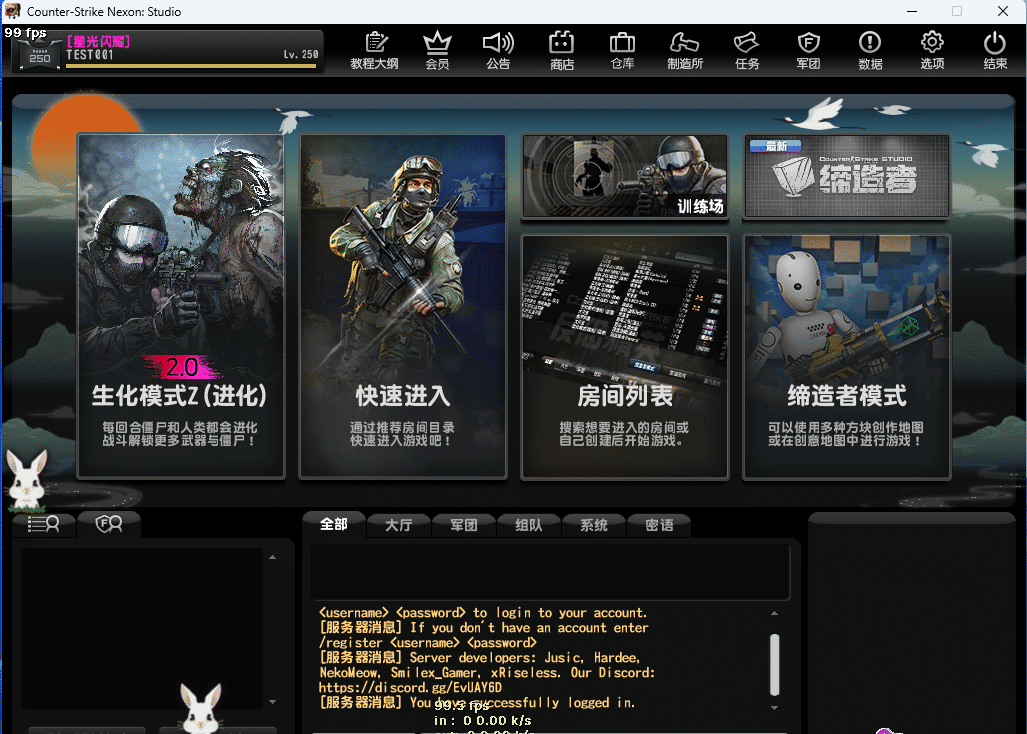Click the empty friend list panel

[x=141, y=628]
